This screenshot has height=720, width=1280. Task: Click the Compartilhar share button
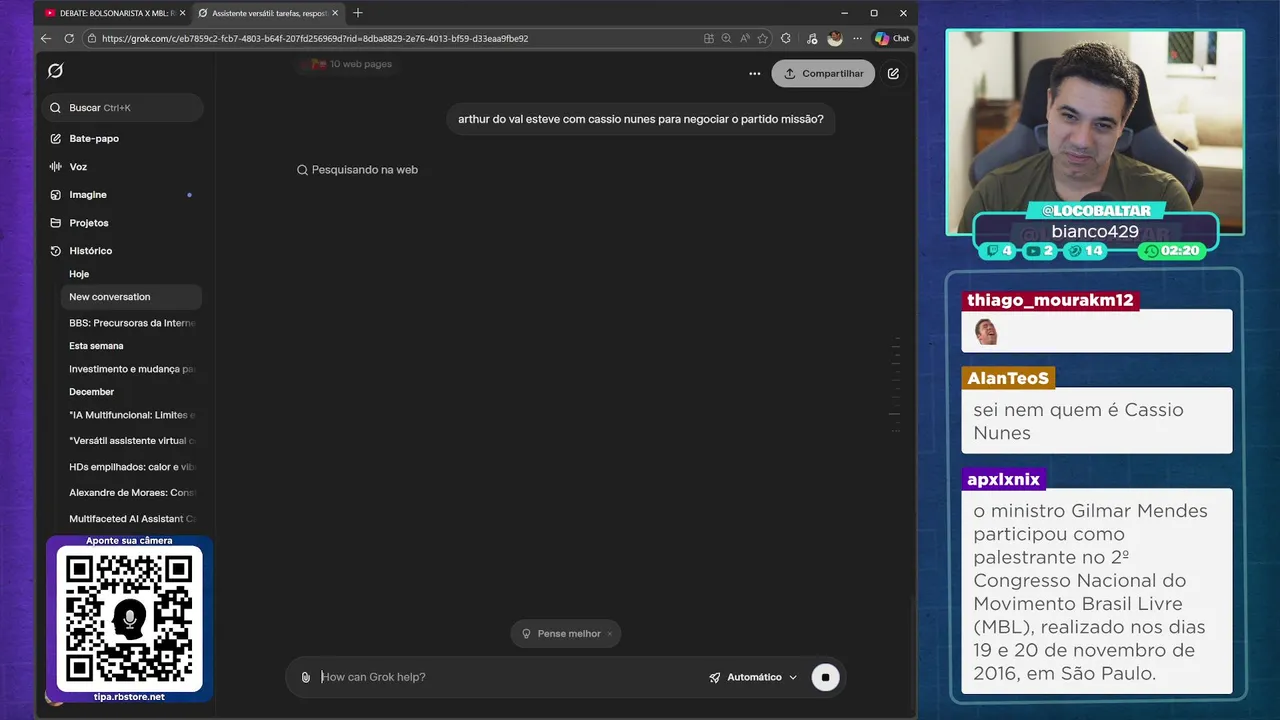point(823,74)
